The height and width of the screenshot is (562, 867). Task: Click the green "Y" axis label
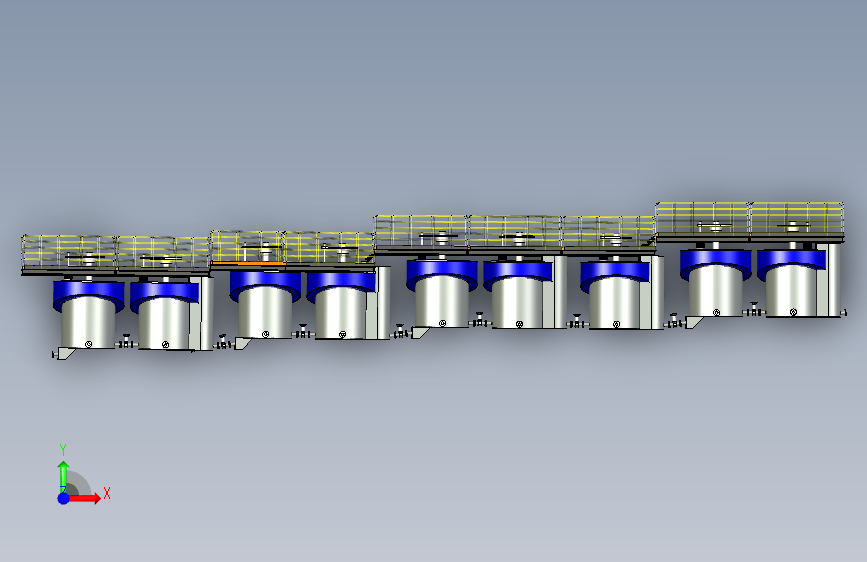coord(63,450)
